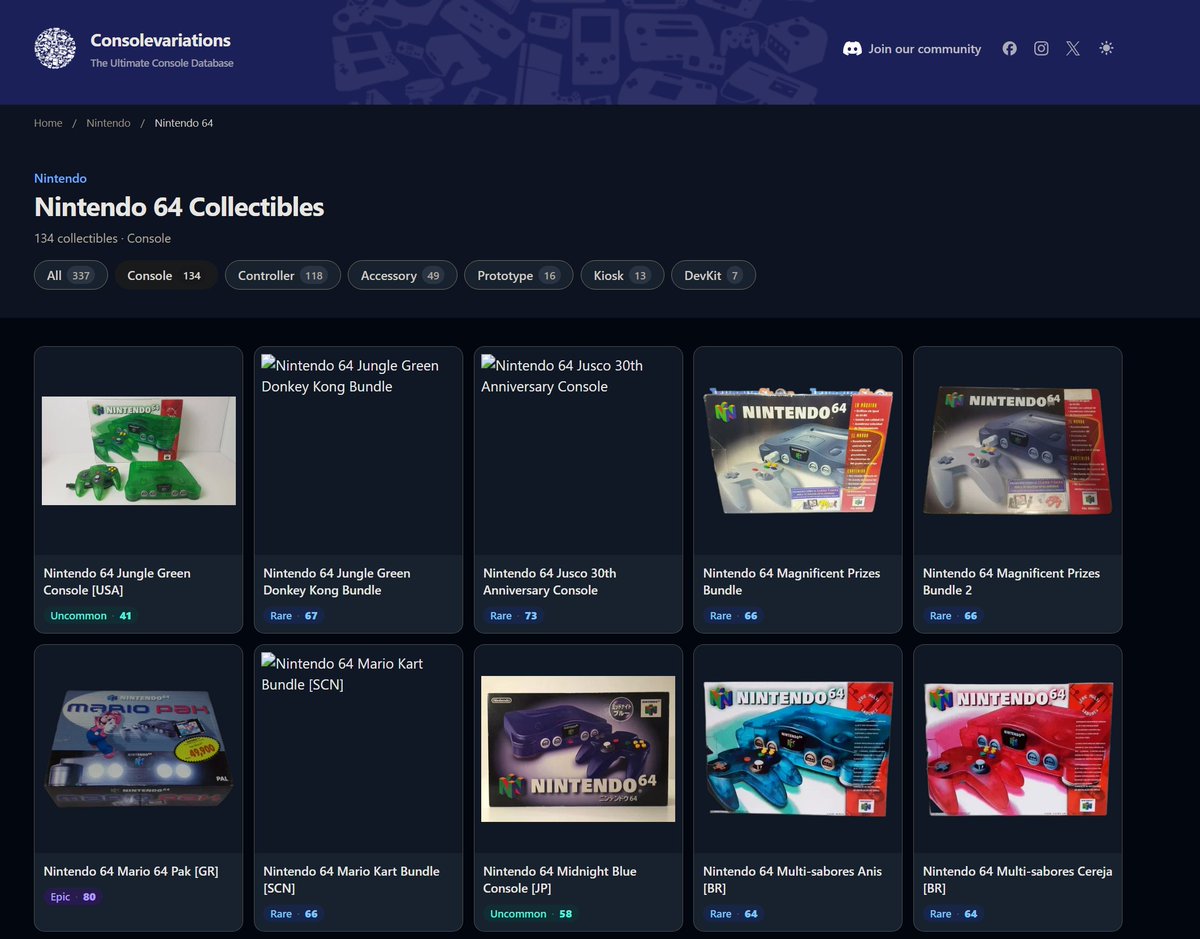Filter by Accessory 49
This screenshot has height=939, width=1200.
tap(402, 275)
